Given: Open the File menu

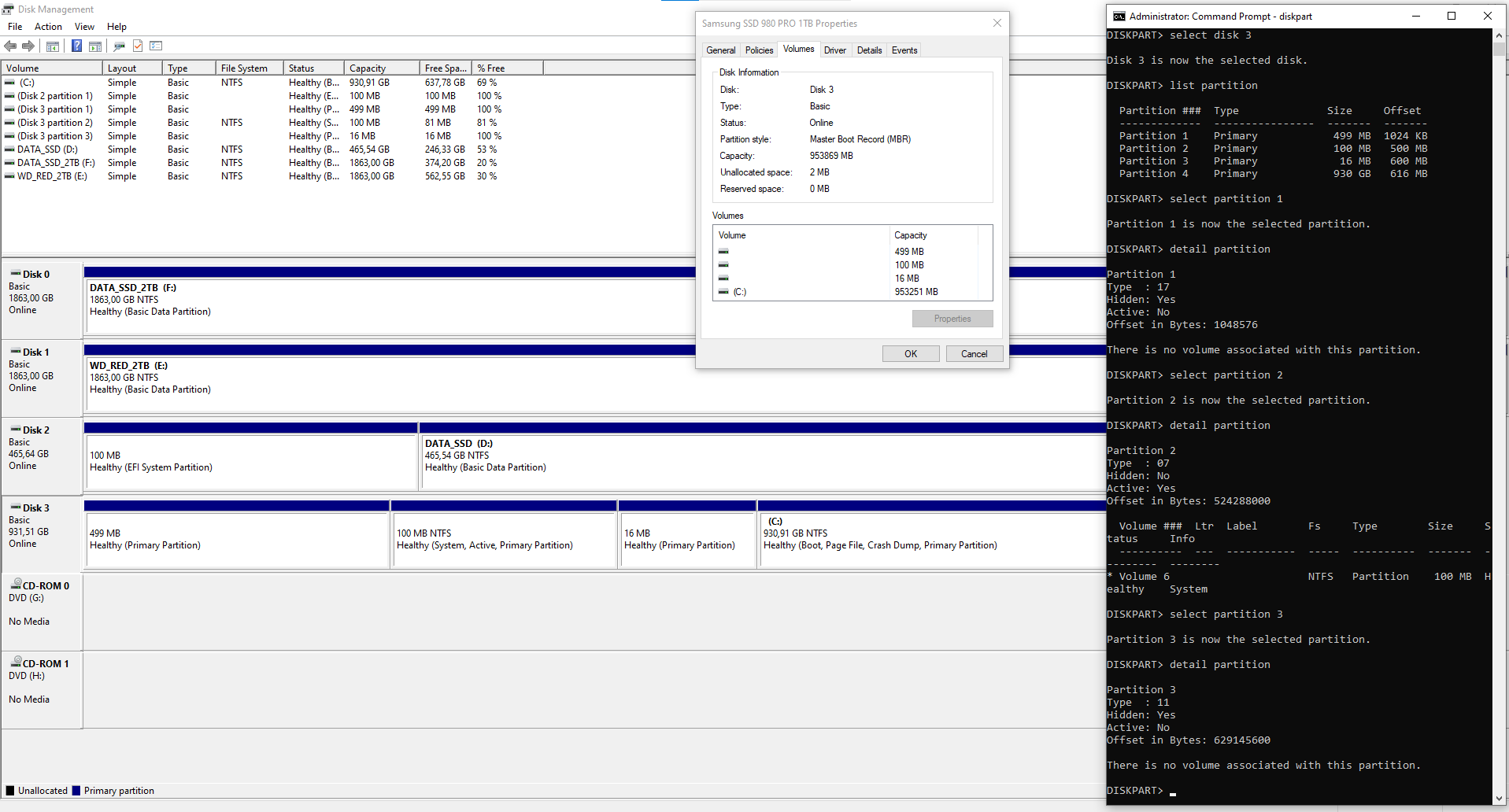Looking at the screenshot, I should click(15, 27).
